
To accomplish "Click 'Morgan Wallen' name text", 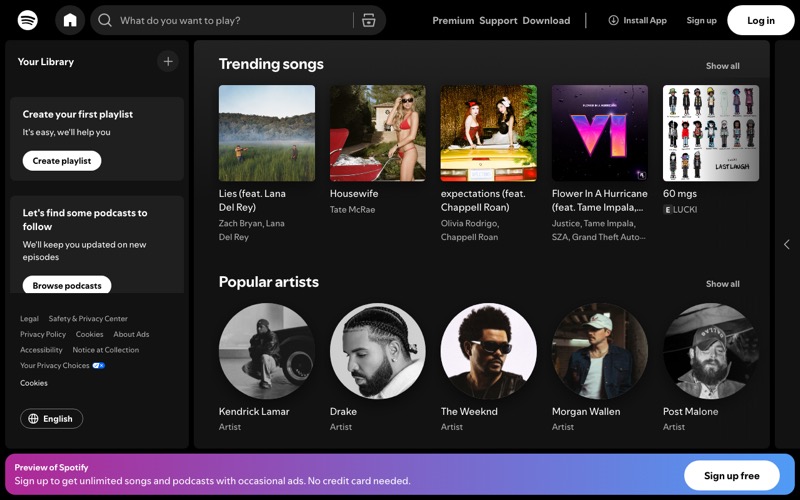I will tap(586, 412).
